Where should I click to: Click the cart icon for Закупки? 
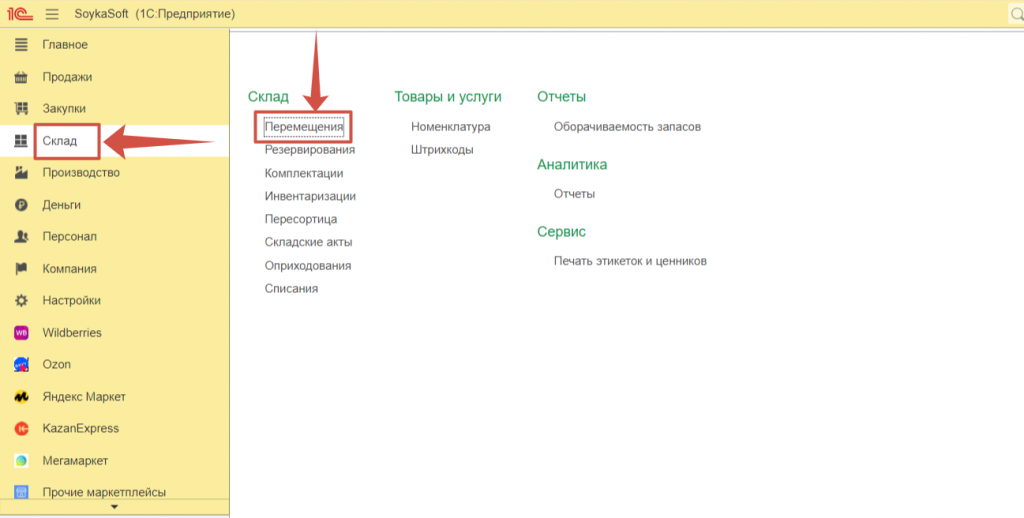tap(20, 109)
